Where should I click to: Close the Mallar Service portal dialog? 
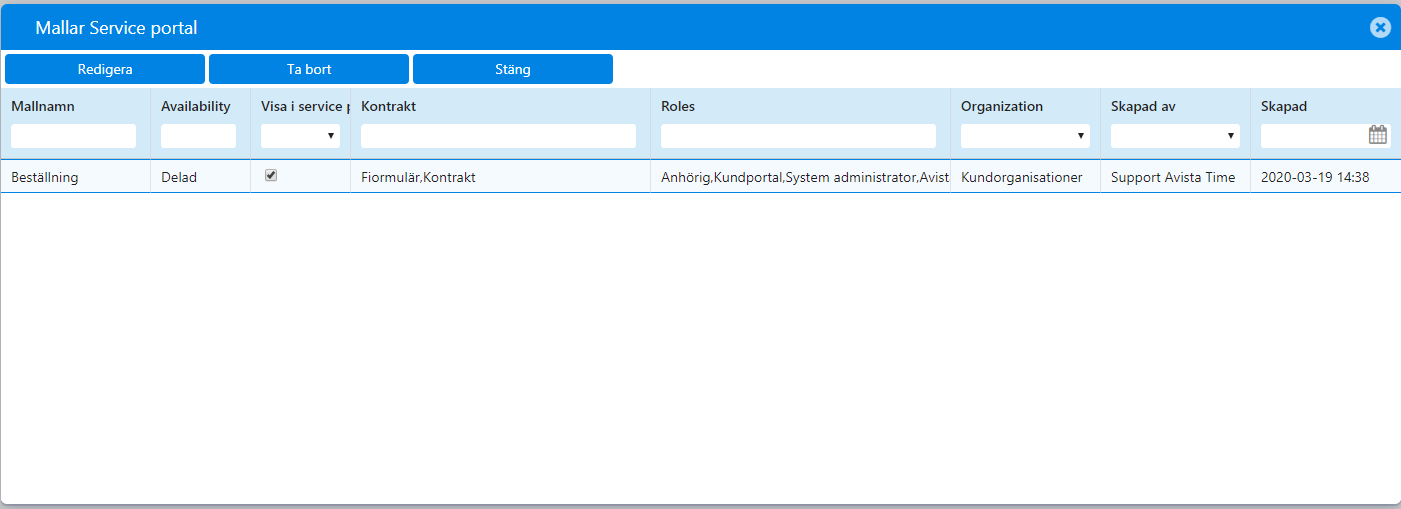click(x=1380, y=27)
